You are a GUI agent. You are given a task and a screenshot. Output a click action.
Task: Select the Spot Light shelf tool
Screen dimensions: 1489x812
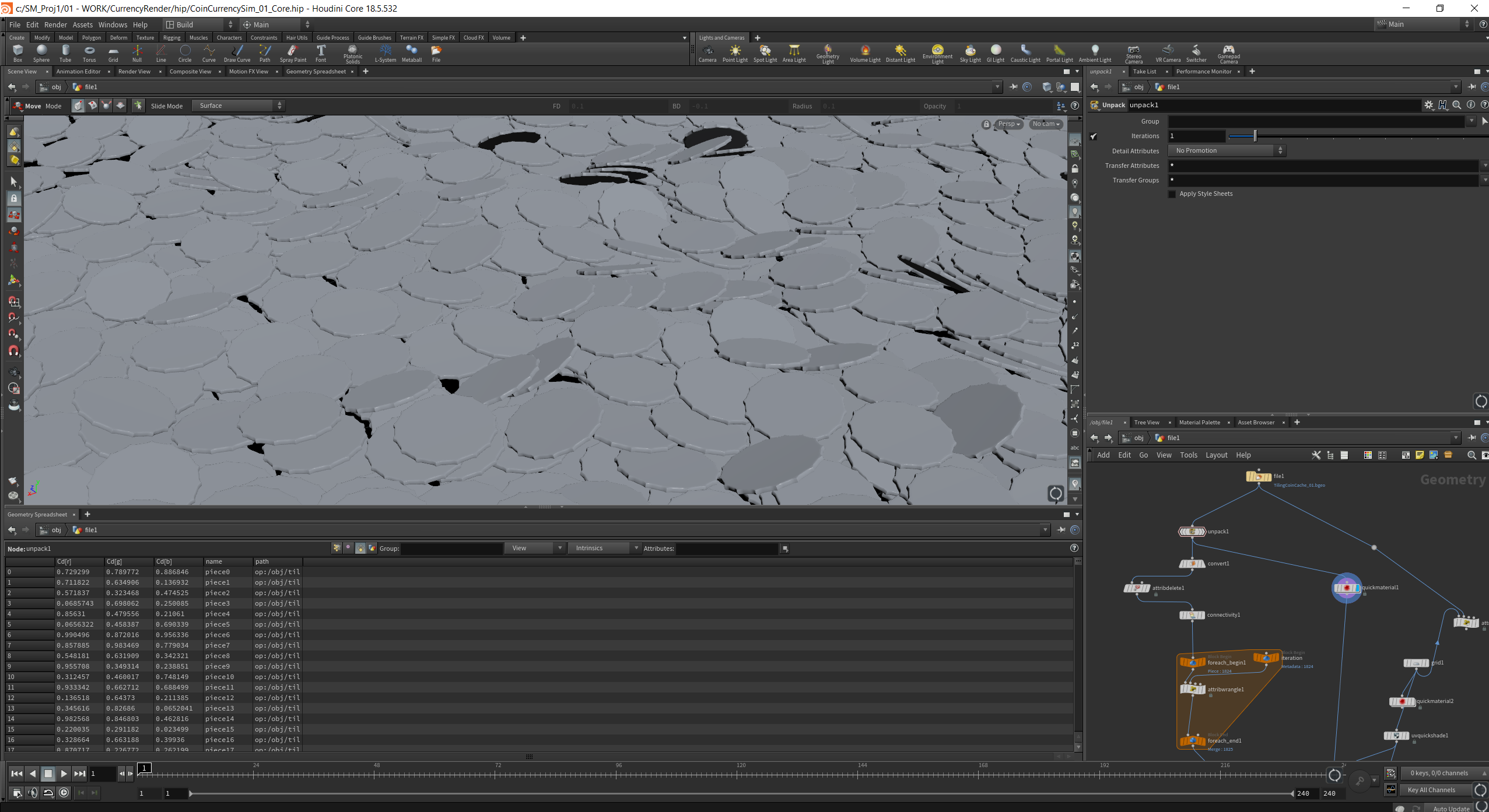[765, 53]
